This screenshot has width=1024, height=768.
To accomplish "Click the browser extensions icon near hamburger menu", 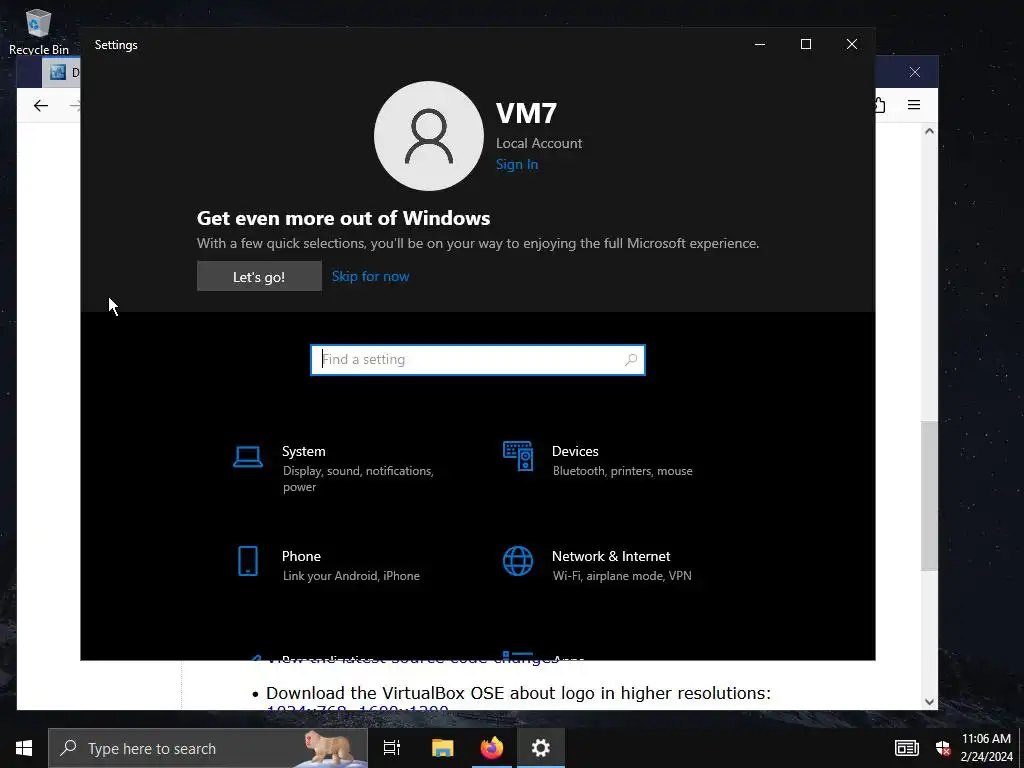I will pyautogui.click(x=880, y=105).
